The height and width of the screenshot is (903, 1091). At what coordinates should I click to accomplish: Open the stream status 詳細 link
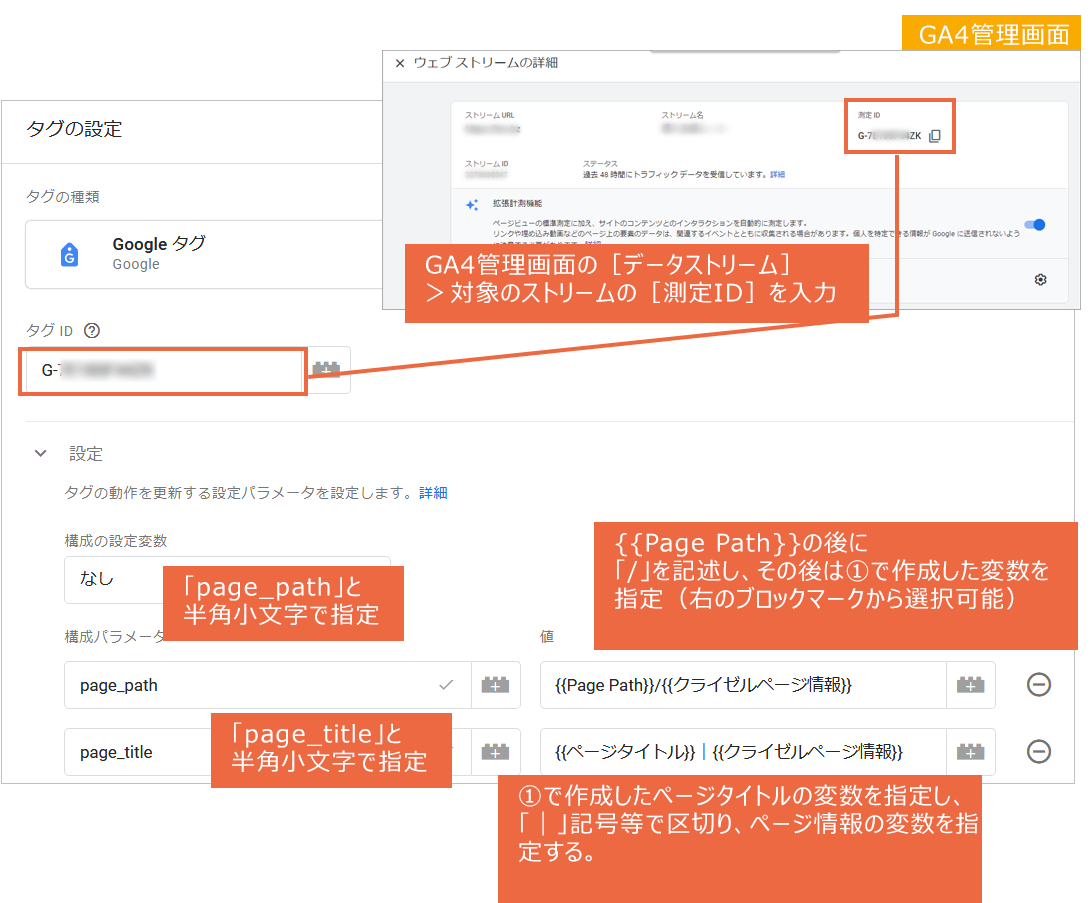pyautogui.click(x=777, y=175)
